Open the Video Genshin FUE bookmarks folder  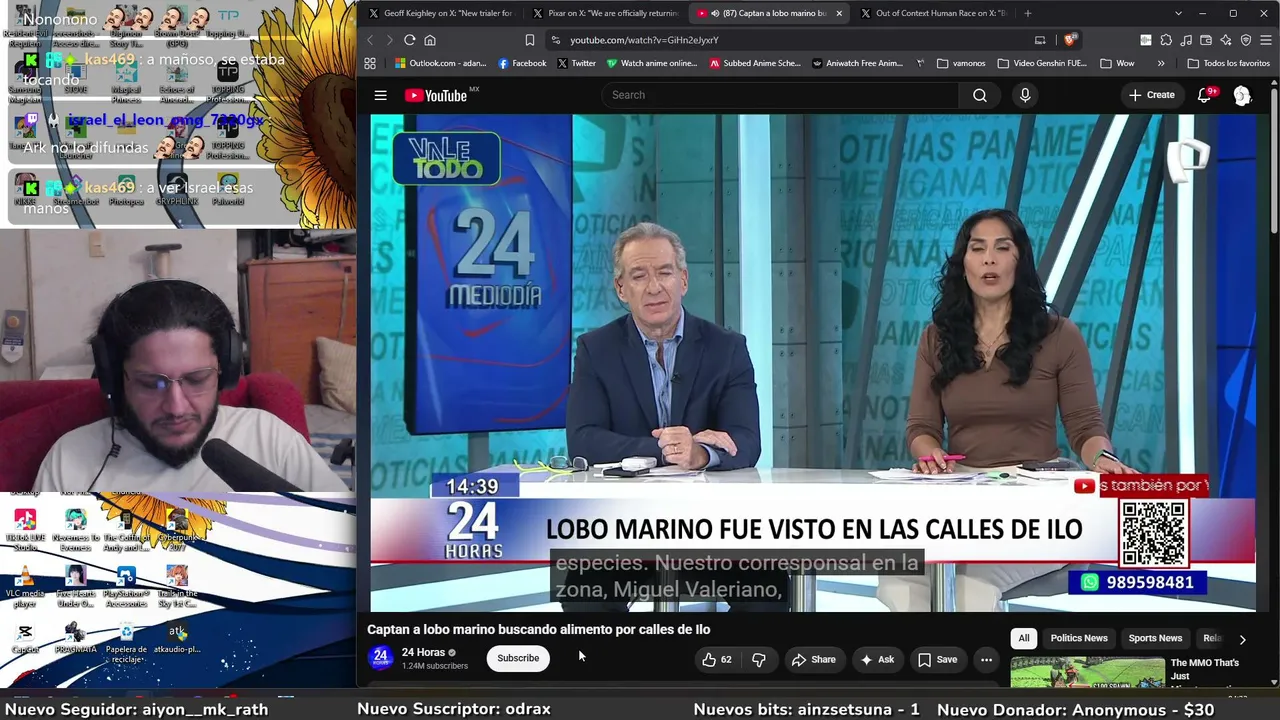tap(1041, 63)
